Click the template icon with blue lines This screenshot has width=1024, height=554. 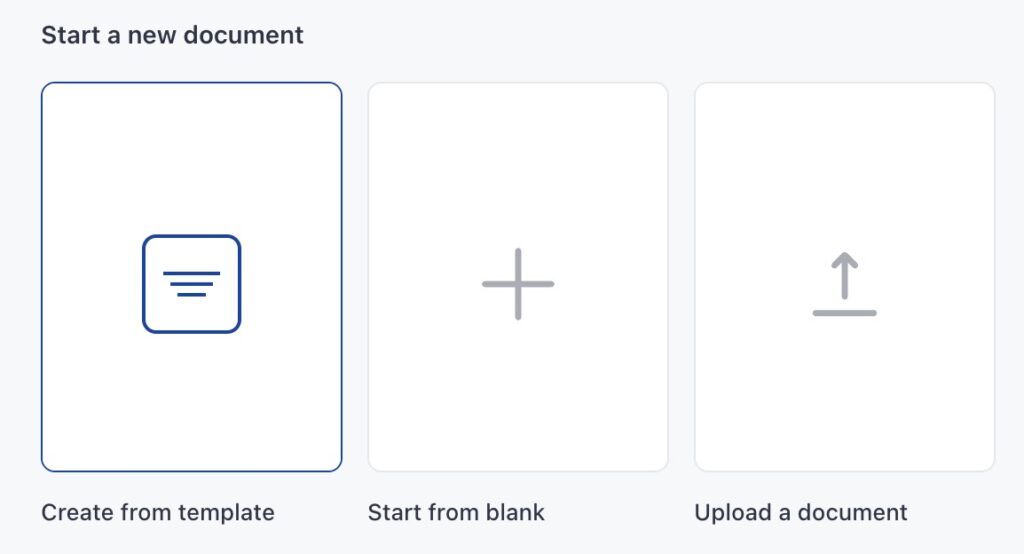(191, 284)
